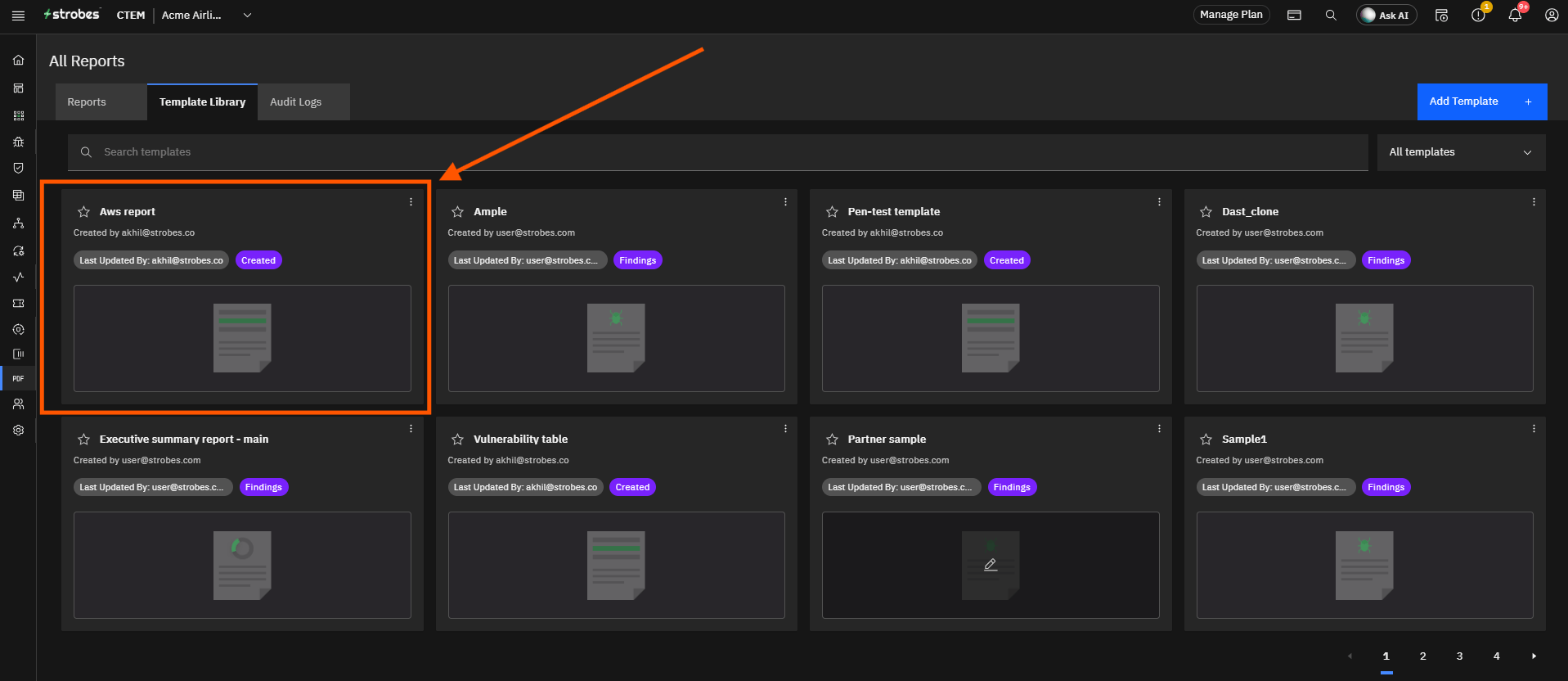
Task: Favorite the Vulnerability table template star
Action: 457,439
